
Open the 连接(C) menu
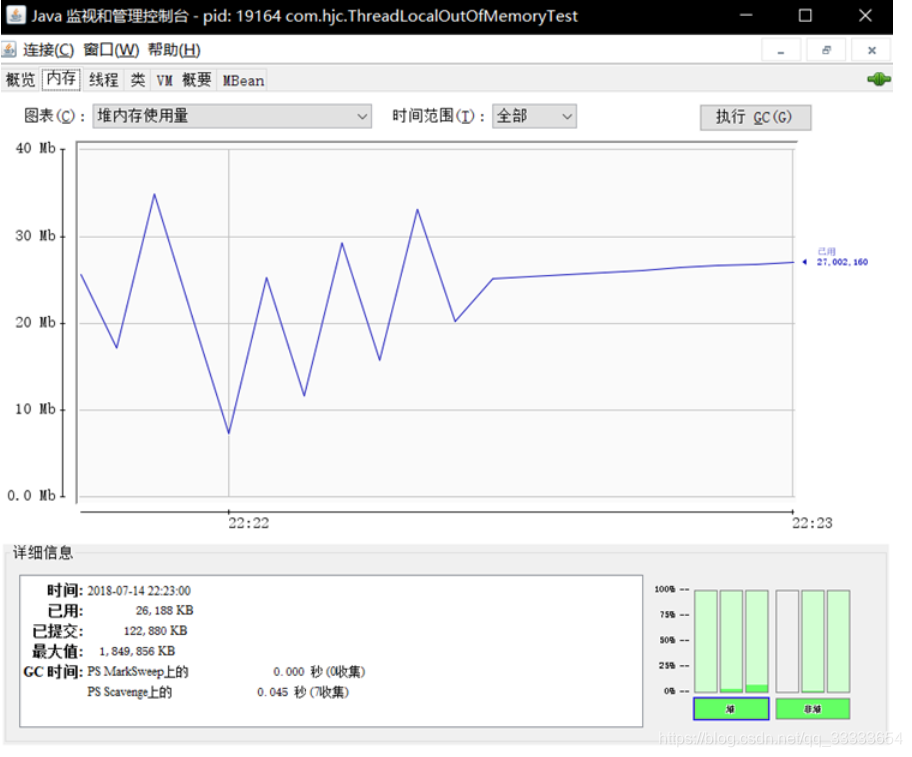coord(49,50)
